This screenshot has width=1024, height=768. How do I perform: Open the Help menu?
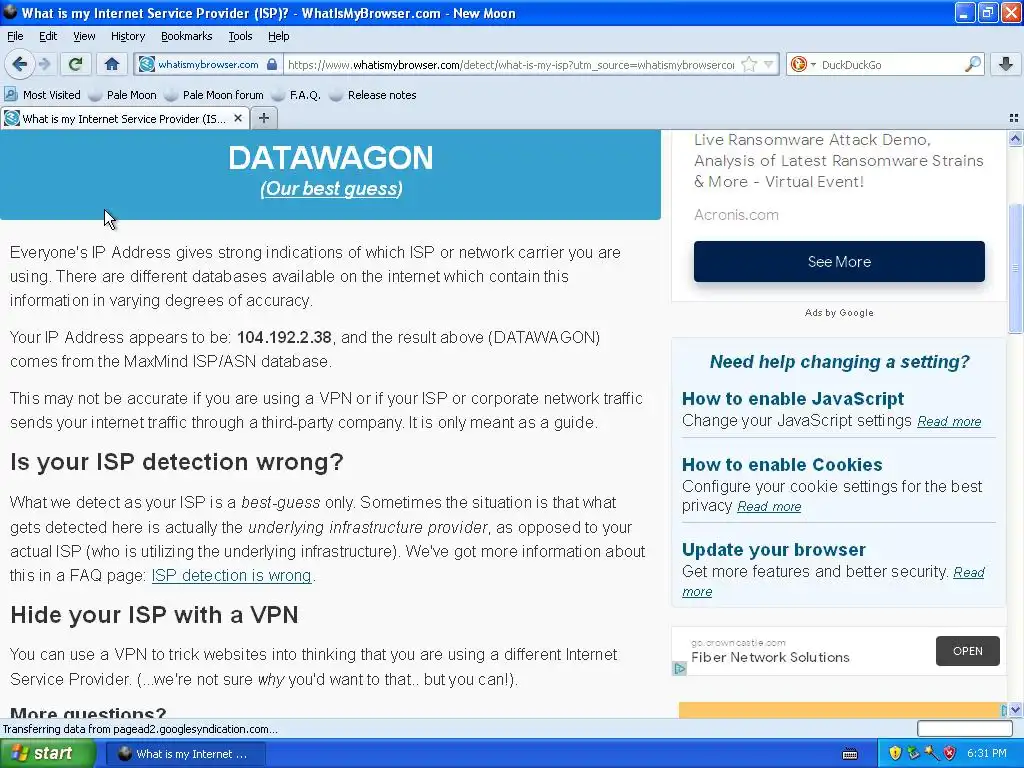(278, 36)
